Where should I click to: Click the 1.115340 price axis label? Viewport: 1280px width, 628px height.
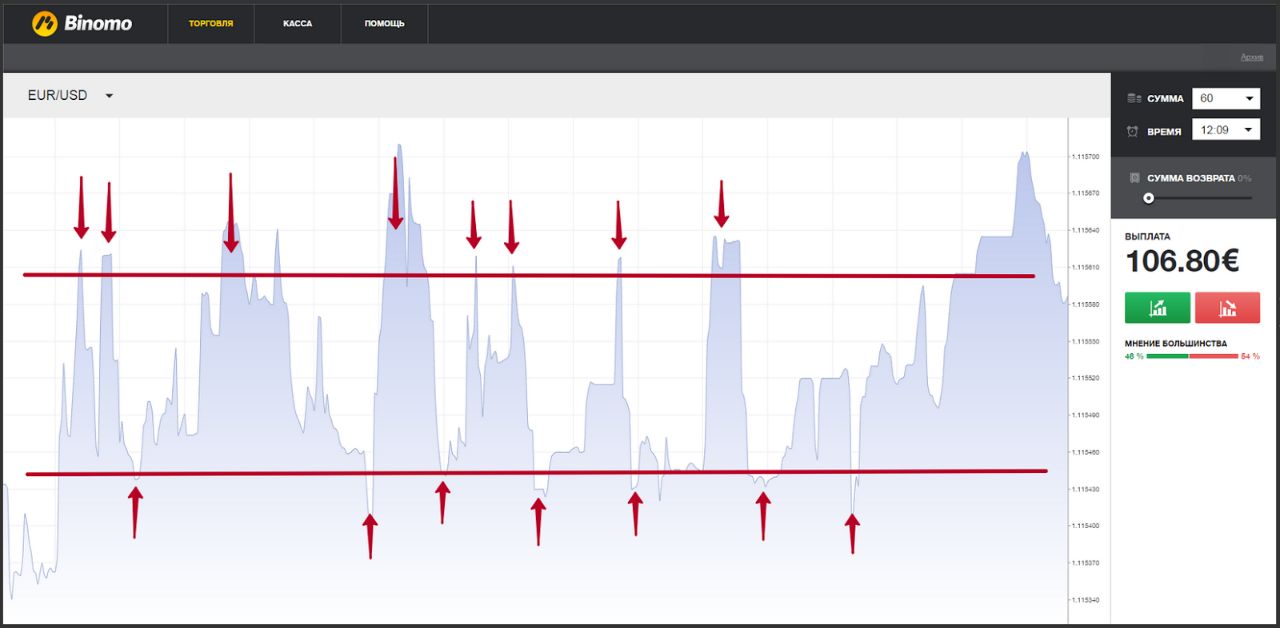pos(1085,600)
